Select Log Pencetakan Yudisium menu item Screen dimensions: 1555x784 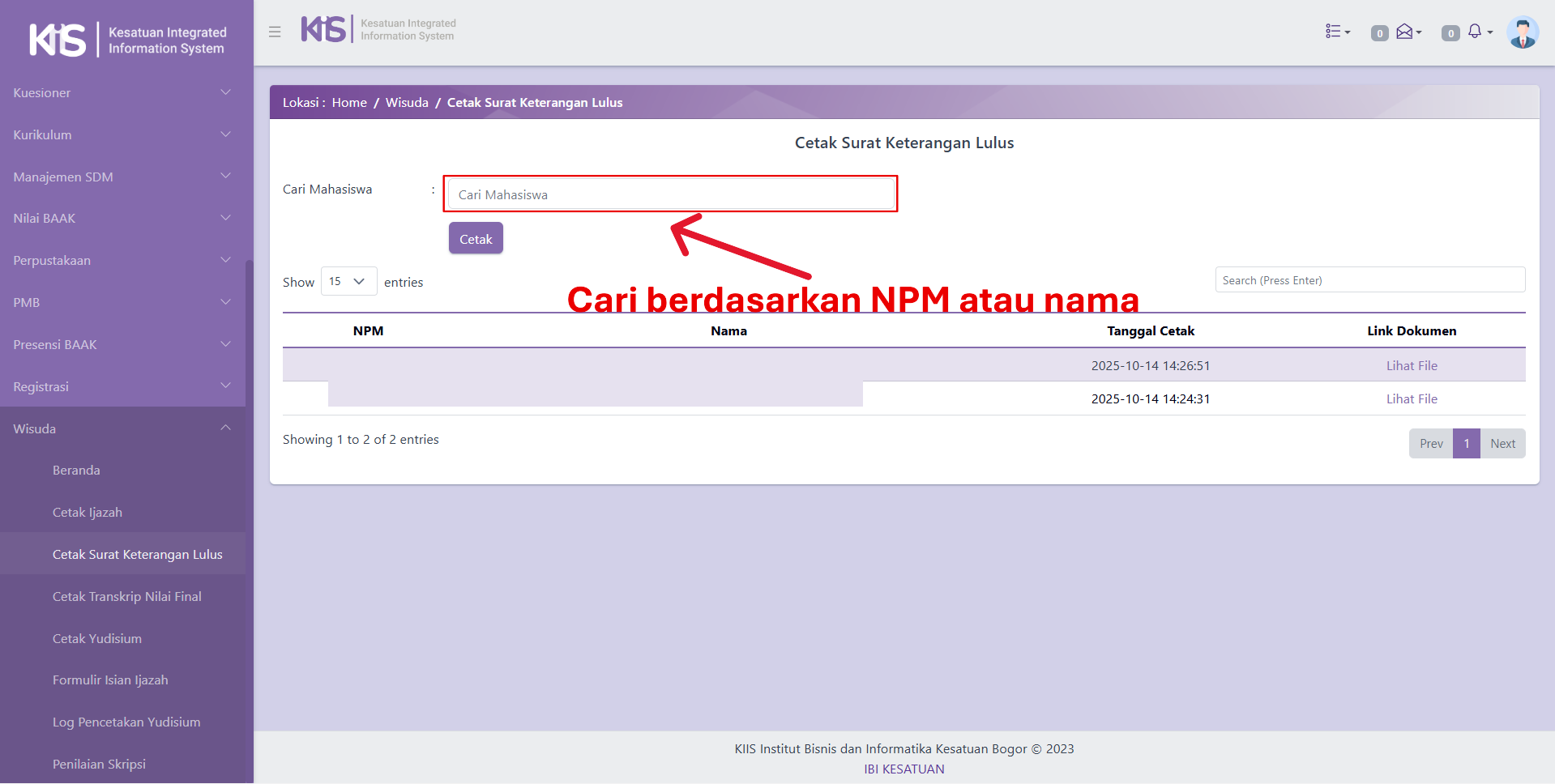click(126, 722)
